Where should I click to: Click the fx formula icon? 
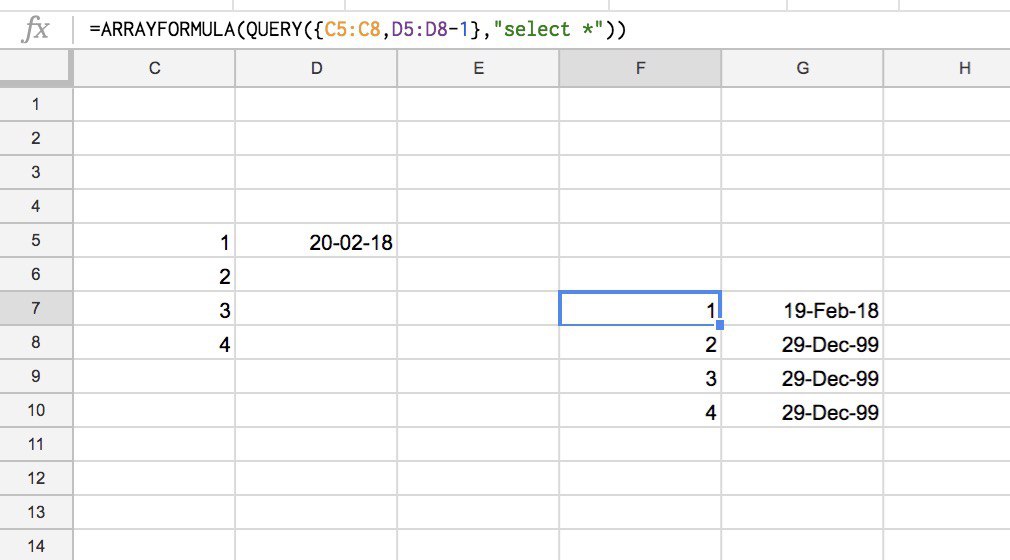tap(35, 30)
